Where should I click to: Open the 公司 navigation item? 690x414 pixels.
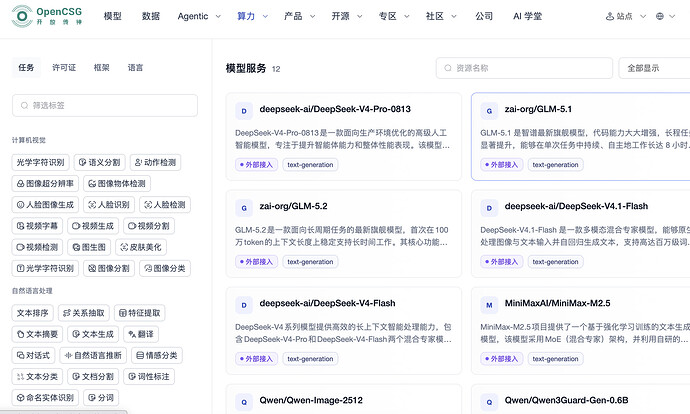point(484,16)
